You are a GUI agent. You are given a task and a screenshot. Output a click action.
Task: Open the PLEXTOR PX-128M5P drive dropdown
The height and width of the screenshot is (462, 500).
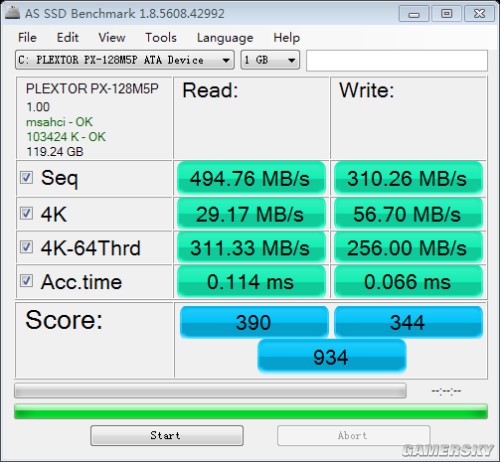[125, 60]
